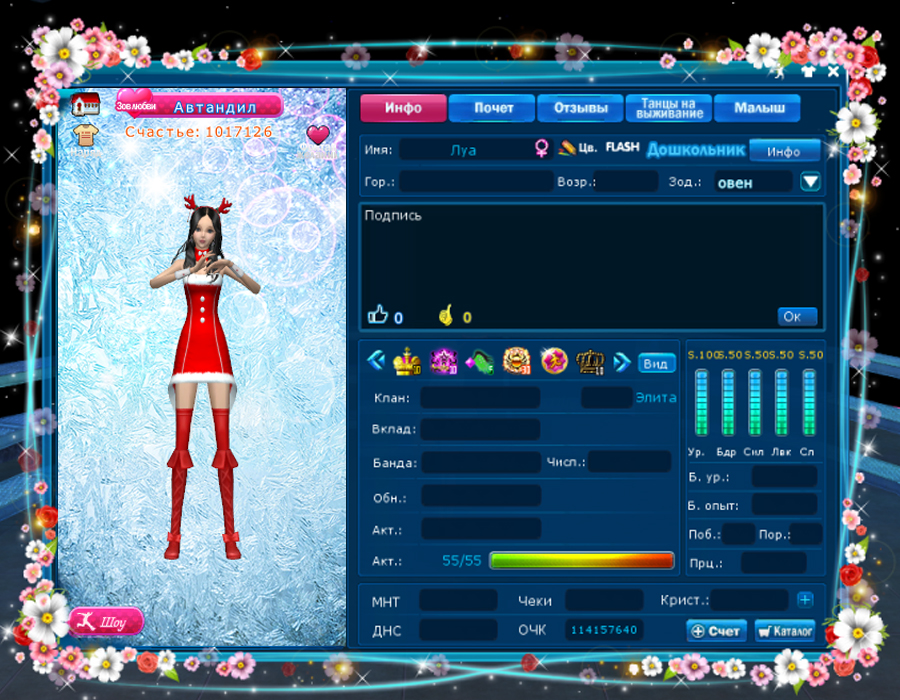Click the plus icon next to Крист.
The width and height of the screenshot is (900, 700).
(805, 600)
